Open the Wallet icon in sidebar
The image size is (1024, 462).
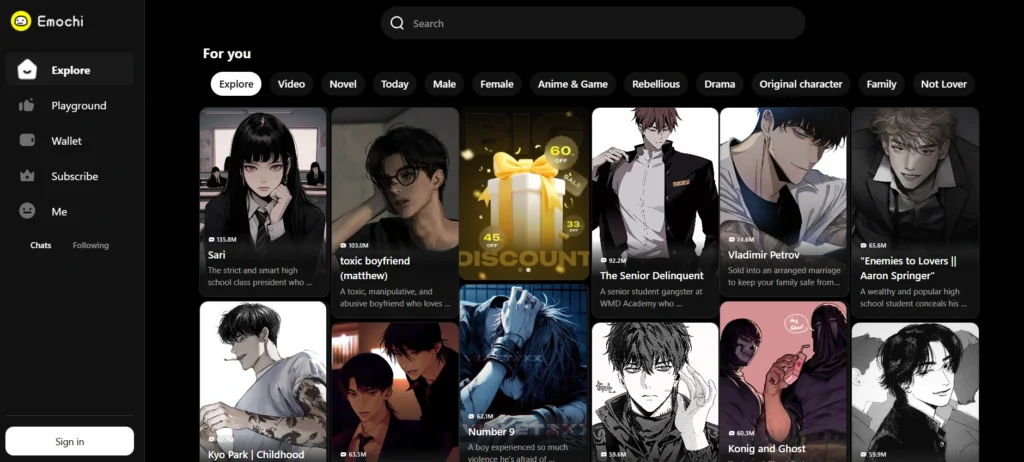(28, 141)
